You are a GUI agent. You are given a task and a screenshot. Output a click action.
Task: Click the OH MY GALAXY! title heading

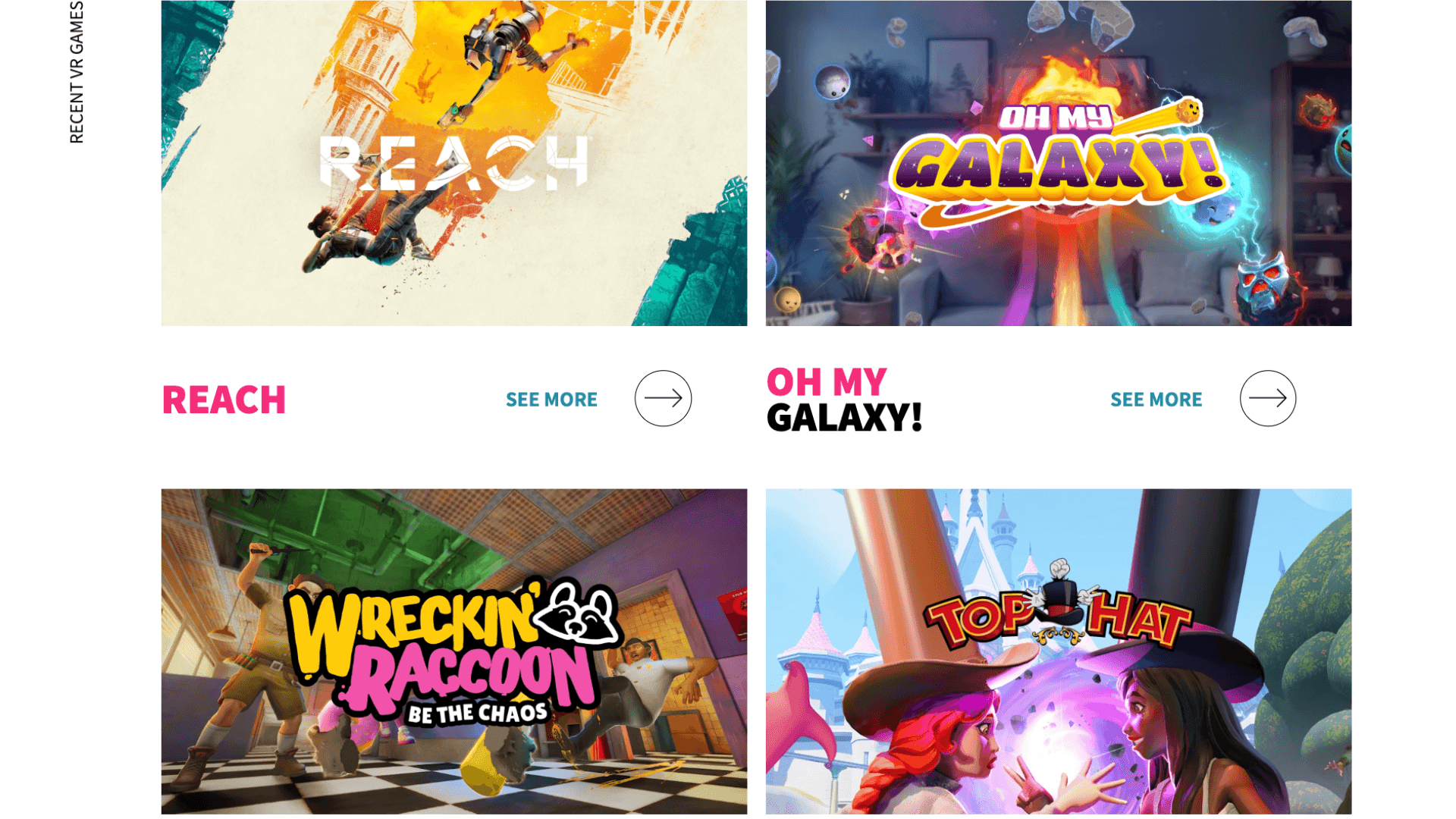coord(844,400)
